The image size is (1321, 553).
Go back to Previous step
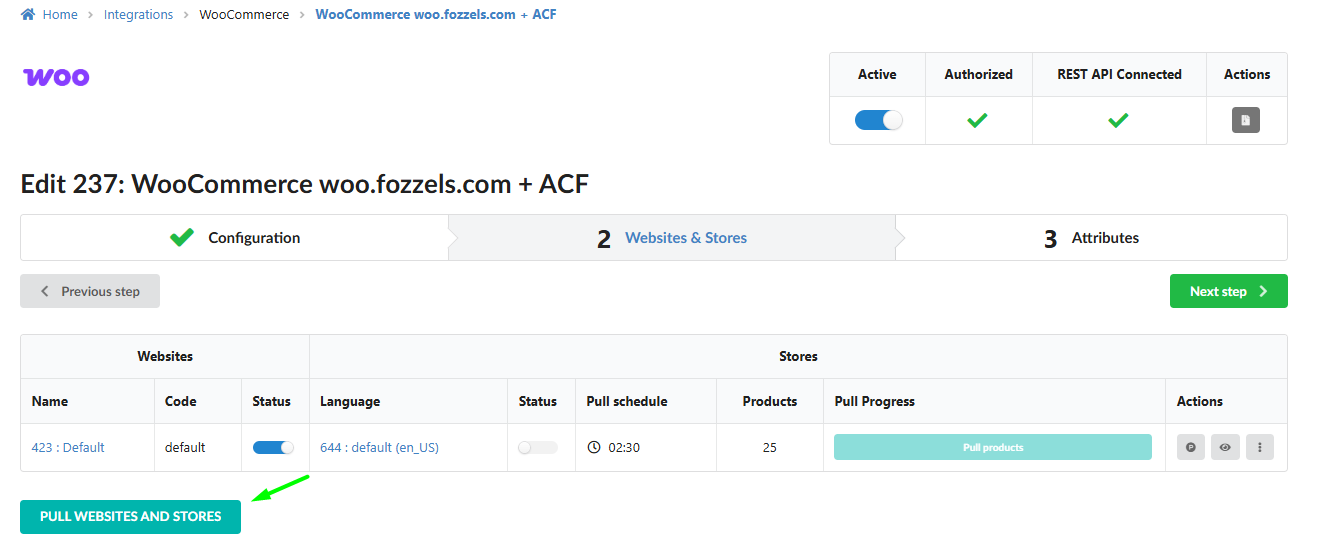click(90, 291)
